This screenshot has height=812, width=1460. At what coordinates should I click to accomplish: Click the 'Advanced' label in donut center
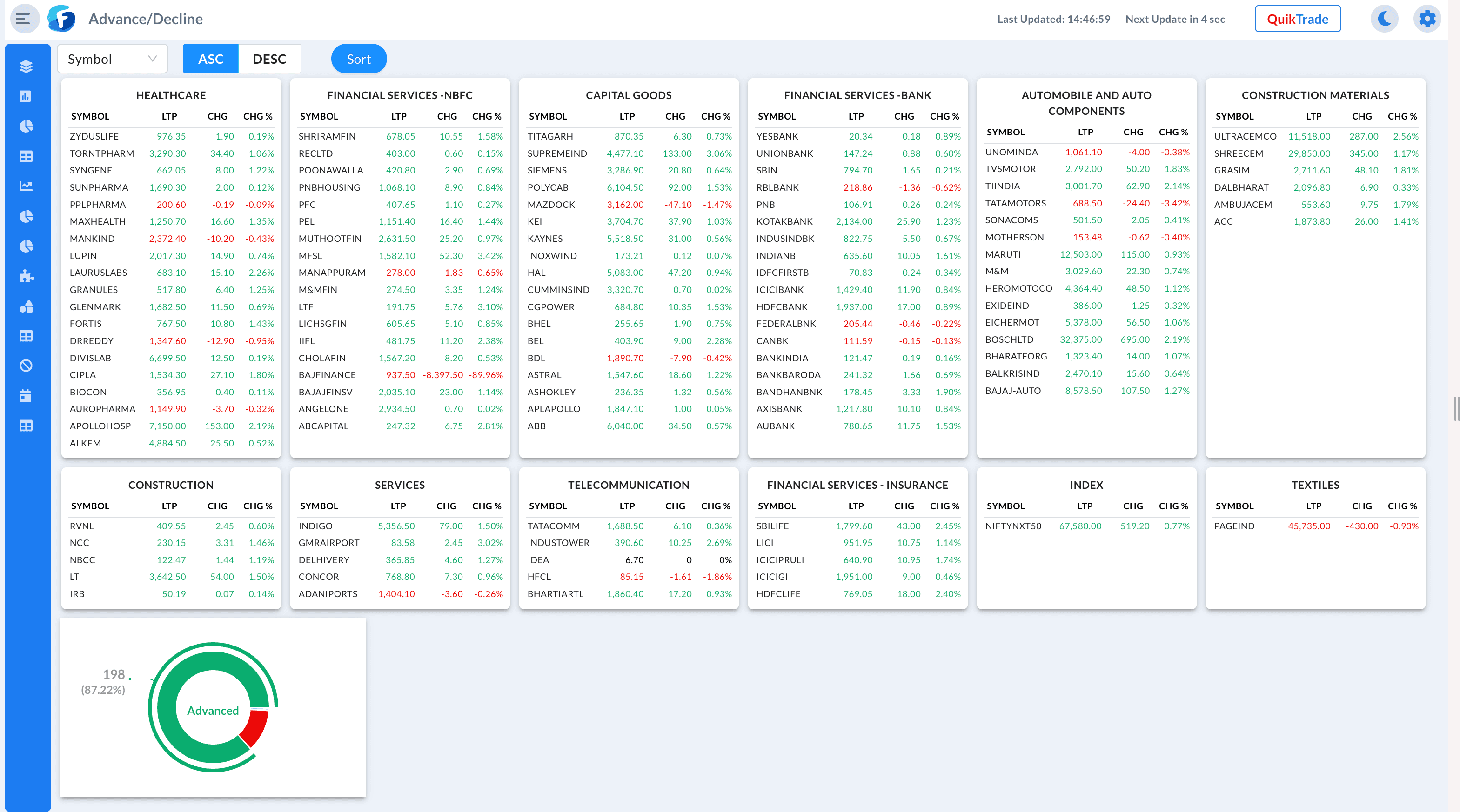pos(213,711)
